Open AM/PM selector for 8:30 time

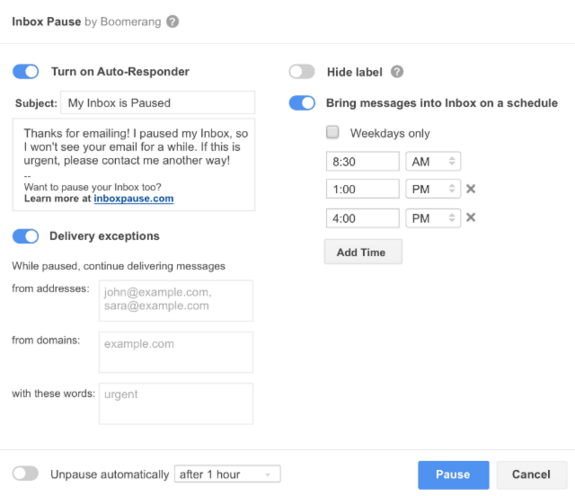433,161
